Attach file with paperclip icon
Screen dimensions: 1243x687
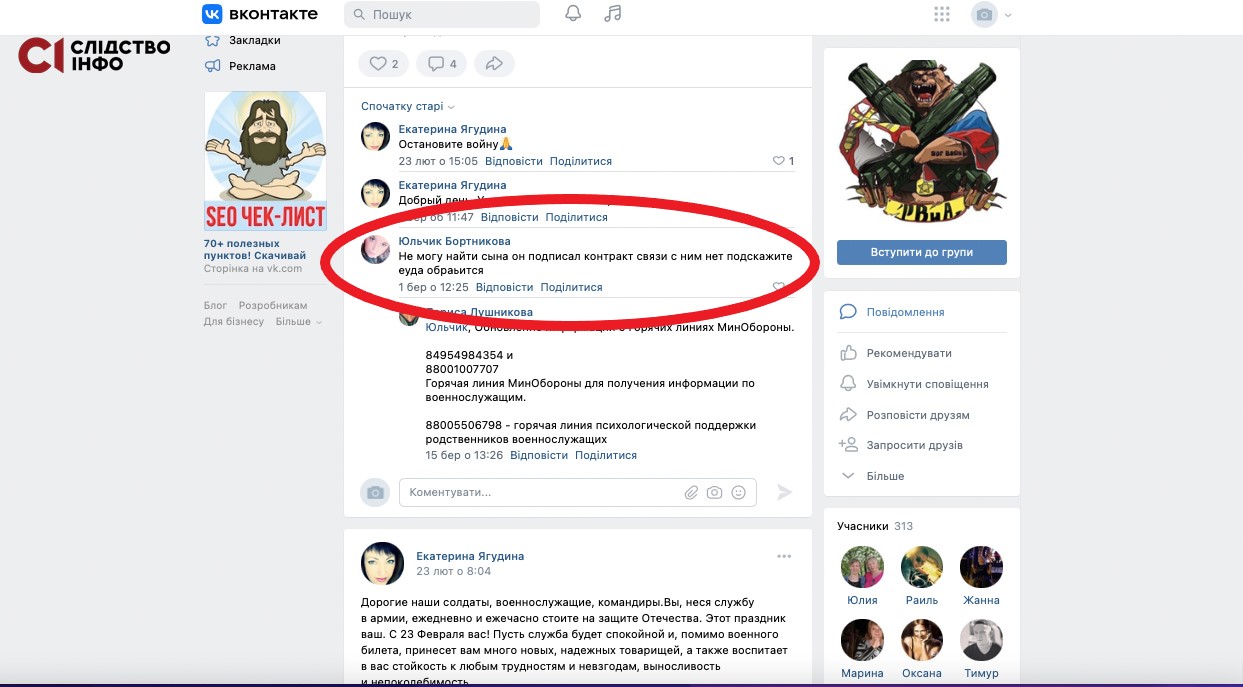click(691, 492)
